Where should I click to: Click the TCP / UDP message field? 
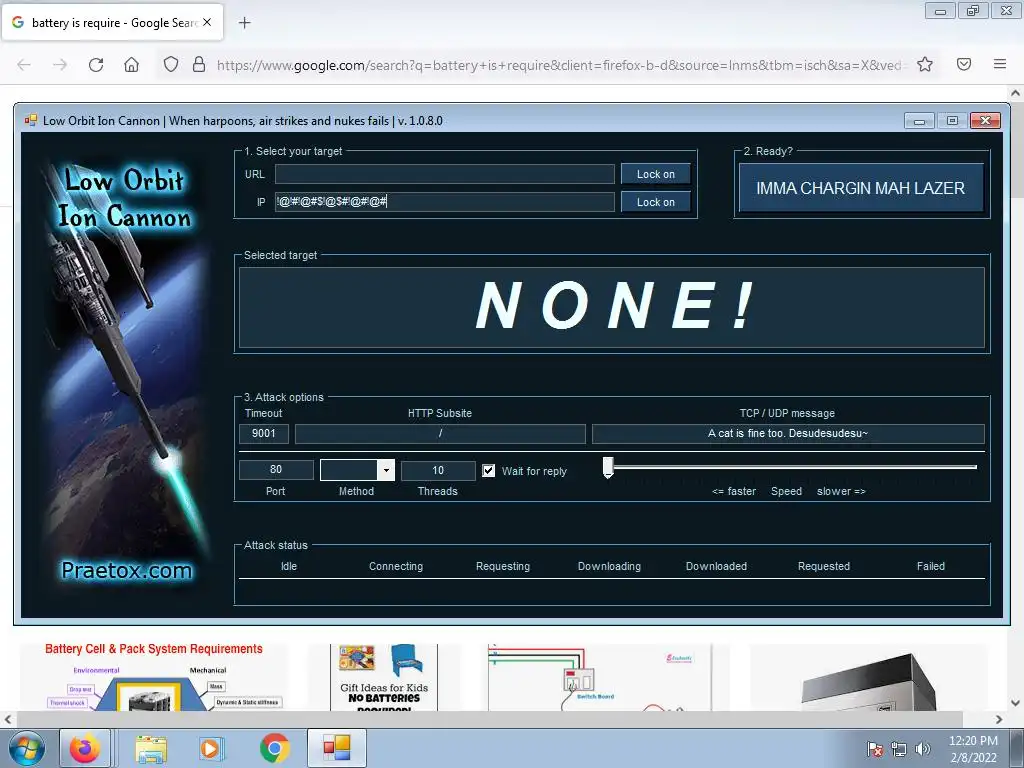pos(788,433)
